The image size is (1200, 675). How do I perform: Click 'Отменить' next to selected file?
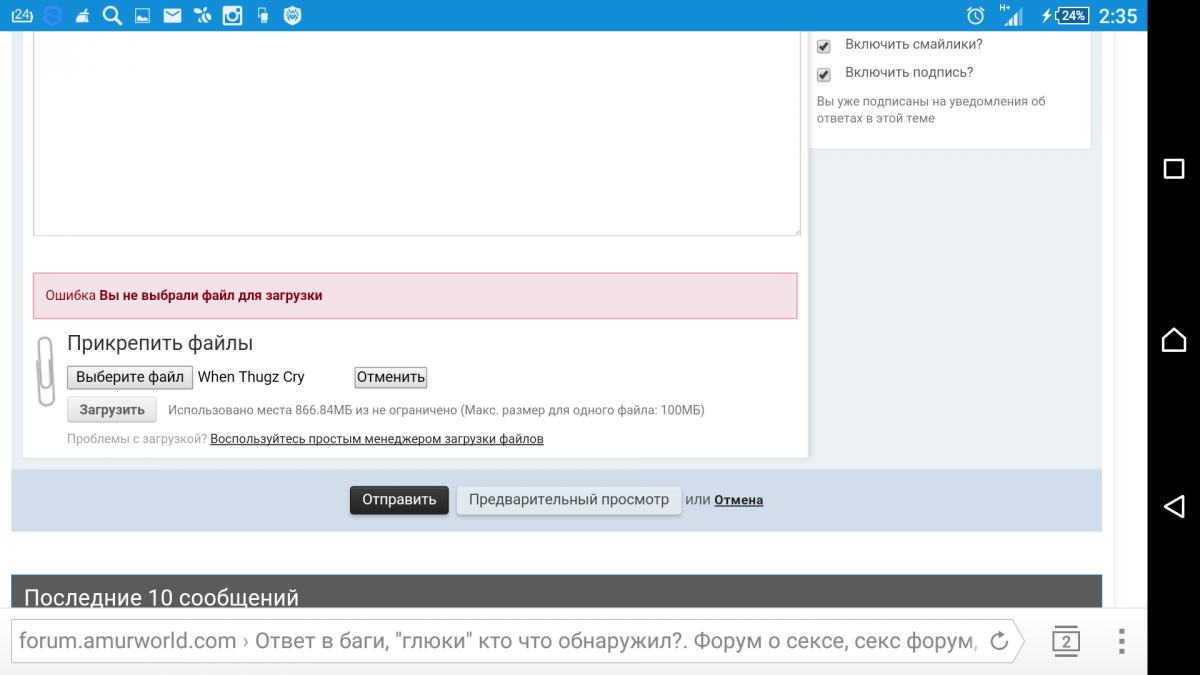click(391, 377)
